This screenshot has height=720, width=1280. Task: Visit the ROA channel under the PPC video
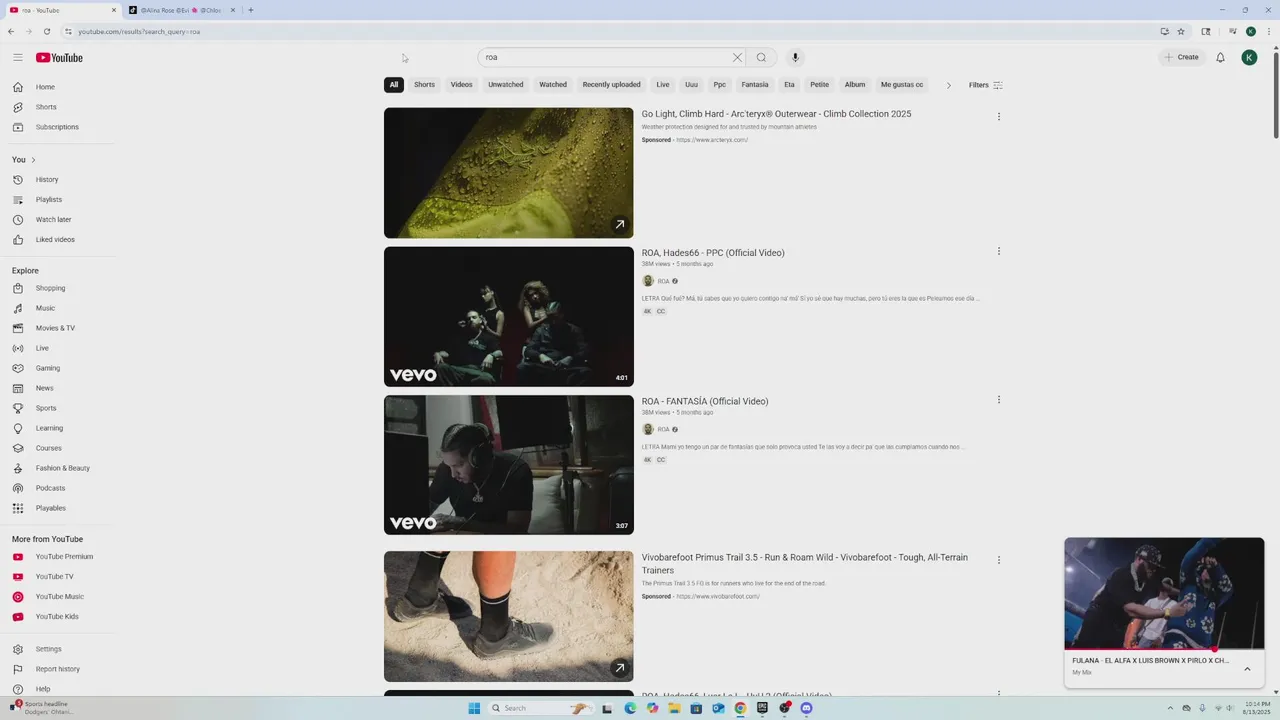coord(663,281)
